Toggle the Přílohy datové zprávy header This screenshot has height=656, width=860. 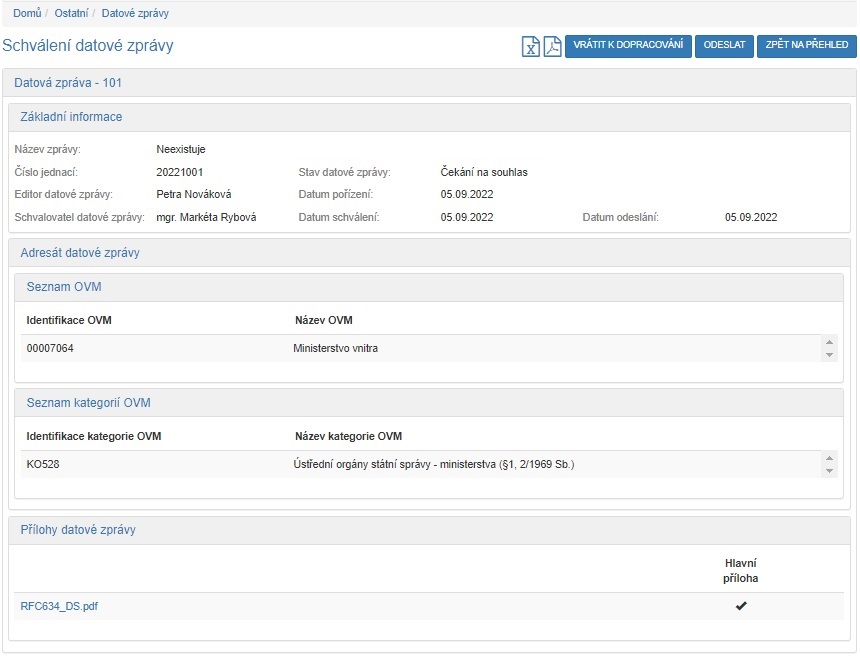tap(78, 530)
